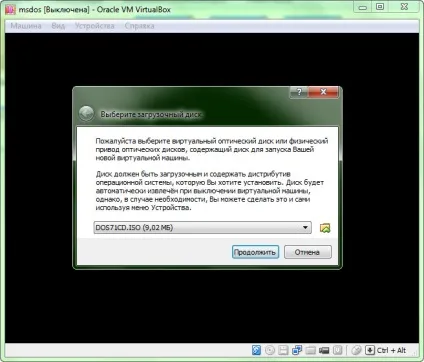Open the Справка menu
This screenshot has width=424, height=362.
(x=139, y=26)
